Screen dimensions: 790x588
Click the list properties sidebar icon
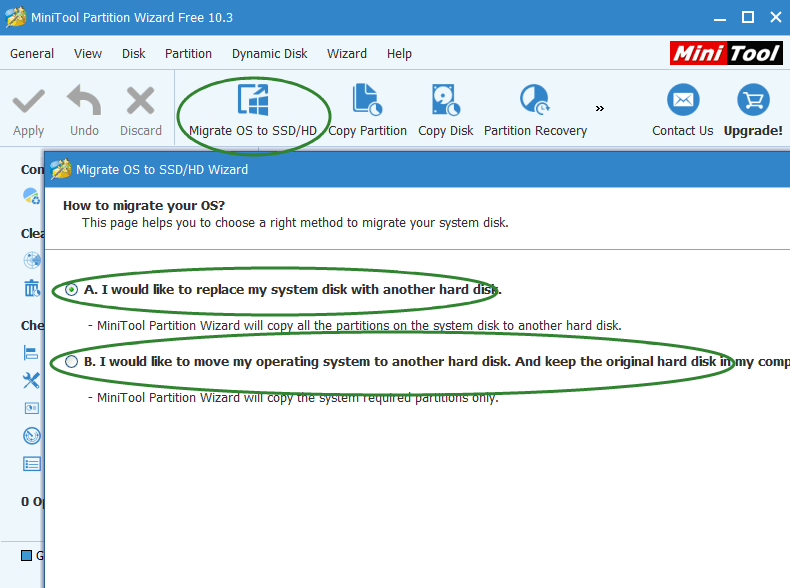point(32,464)
